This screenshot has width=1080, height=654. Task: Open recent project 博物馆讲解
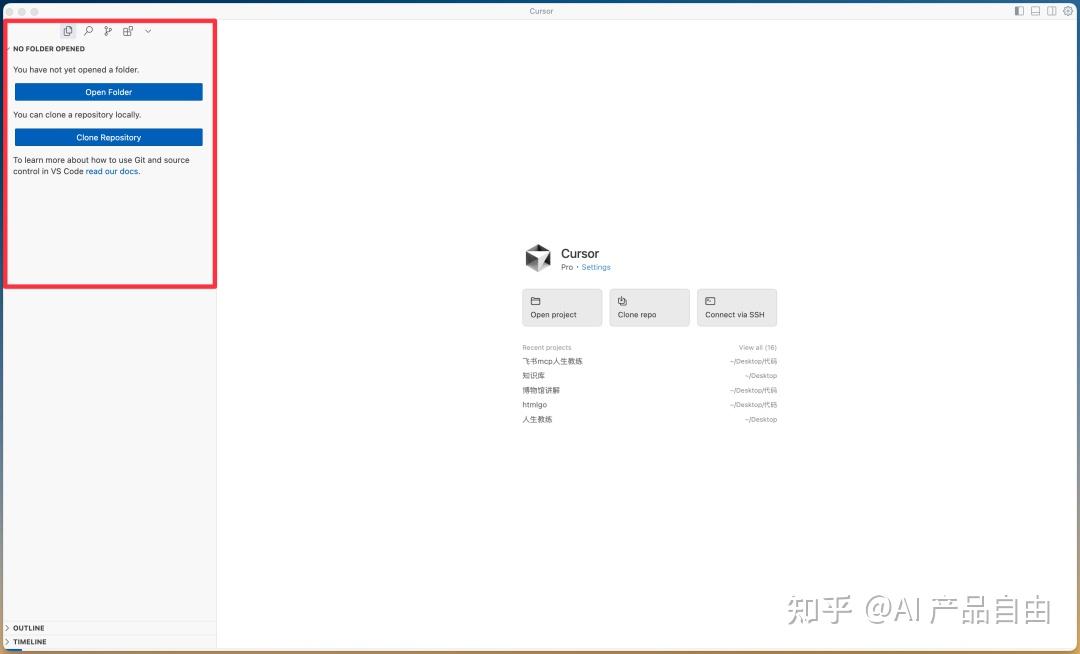(650, 390)
